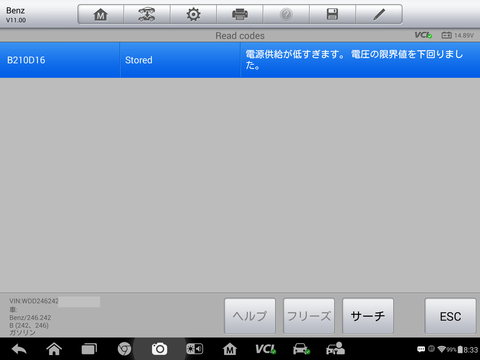Go to Android home screen

pyautogui.click(x=54, y=349)
